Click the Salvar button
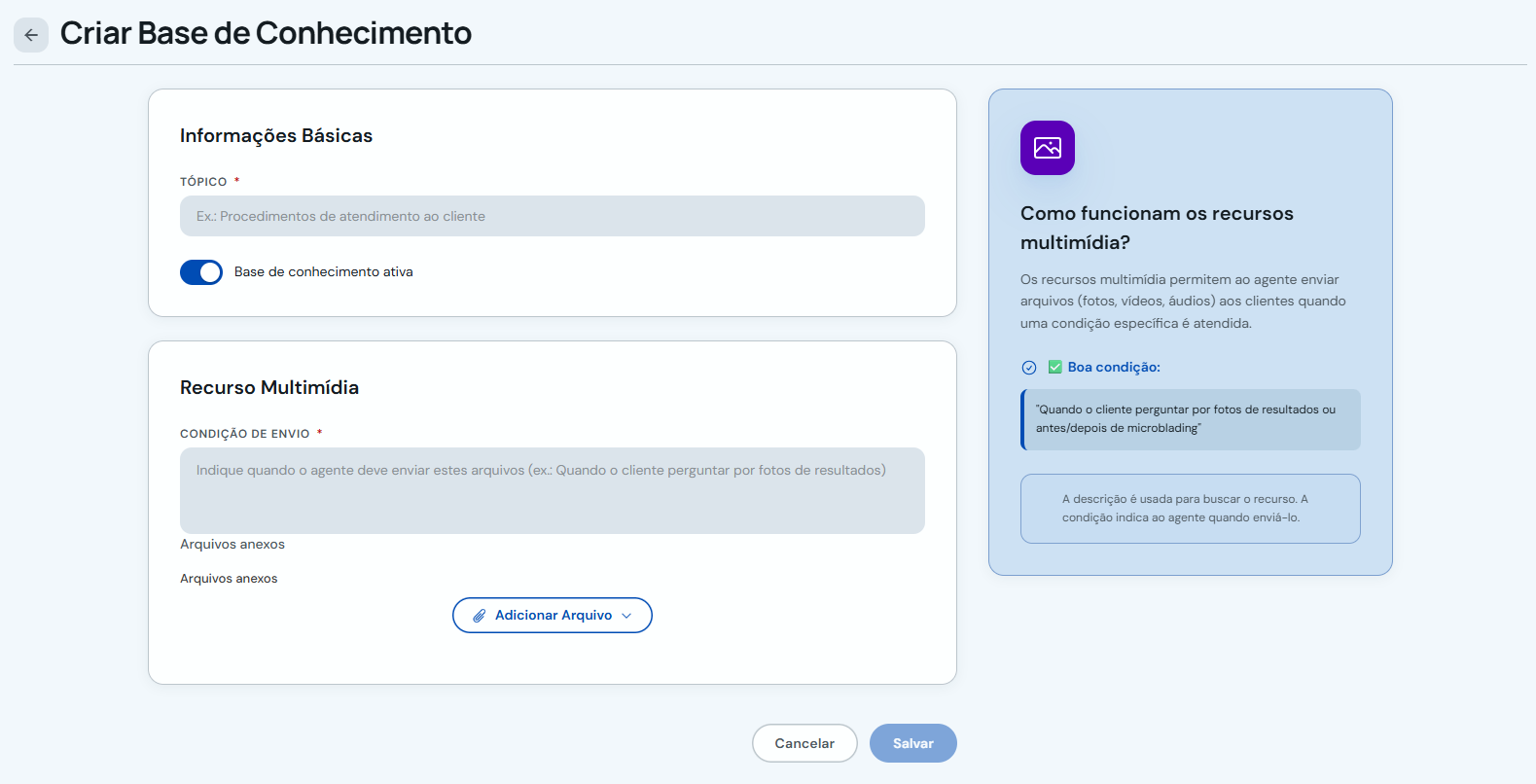Viewport: 1536px width, 784px height. (913, 743)
